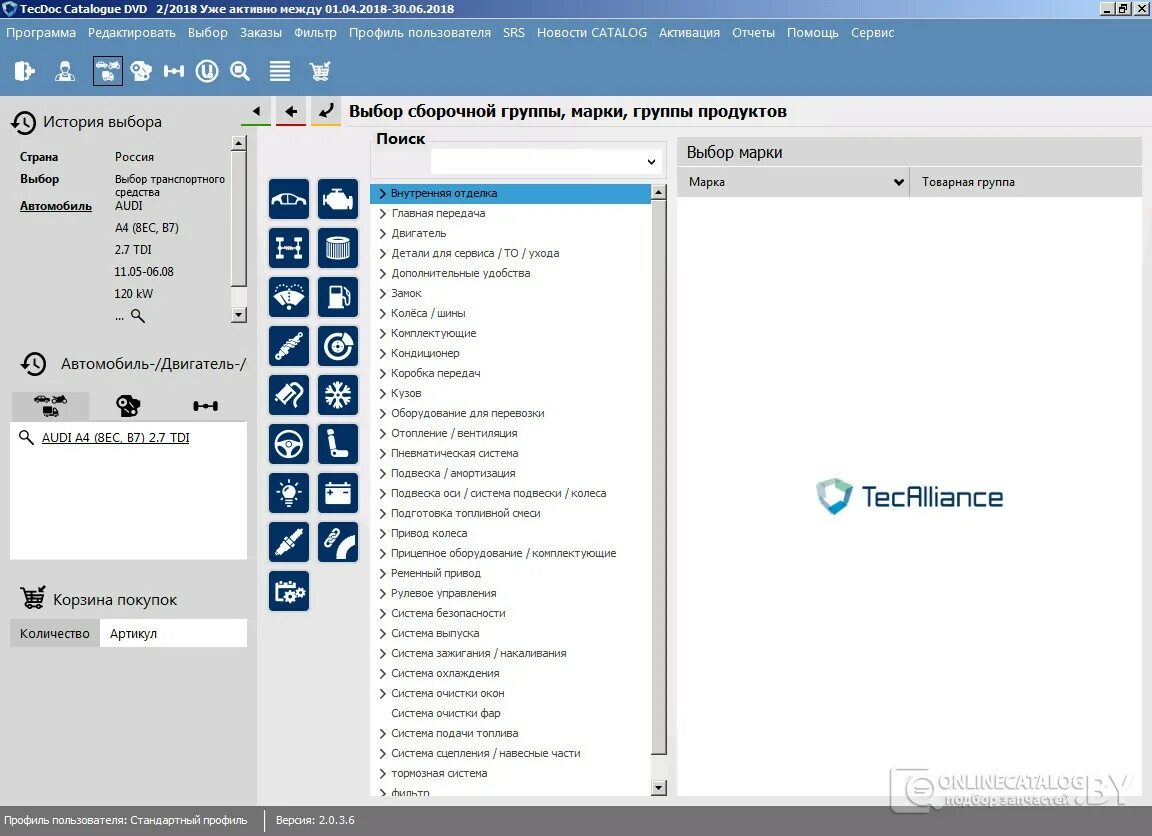Open the Новости CATALOG menu

point(591,32)
